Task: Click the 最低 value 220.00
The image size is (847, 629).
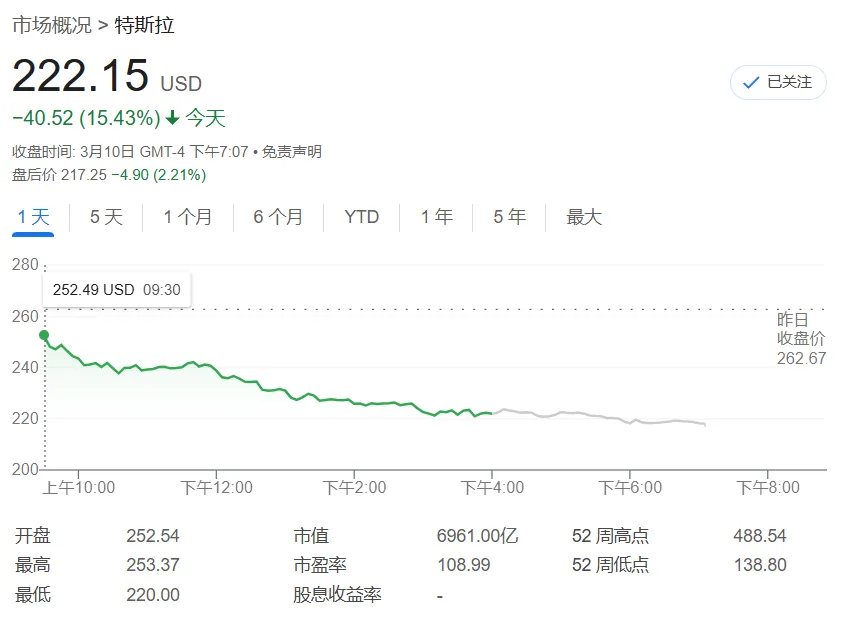Action: (153, 595)
